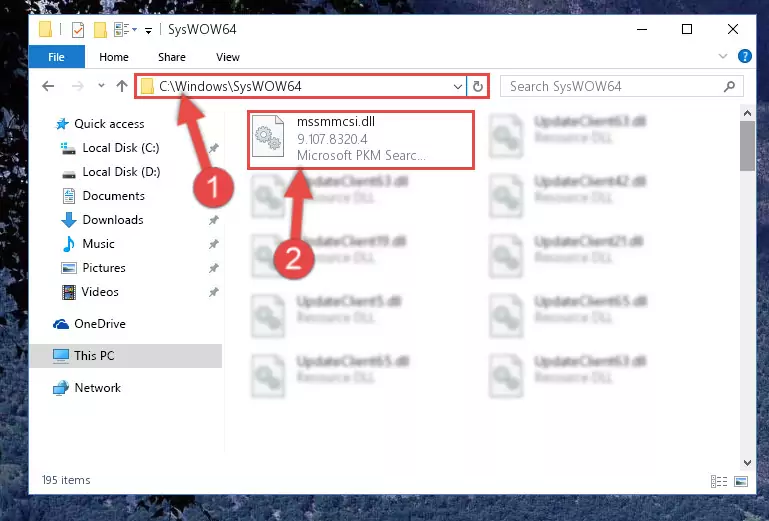Viewport: 769px width, 521px height.
Task: Select Network in the navigation pane
Action: pos(97,388)
